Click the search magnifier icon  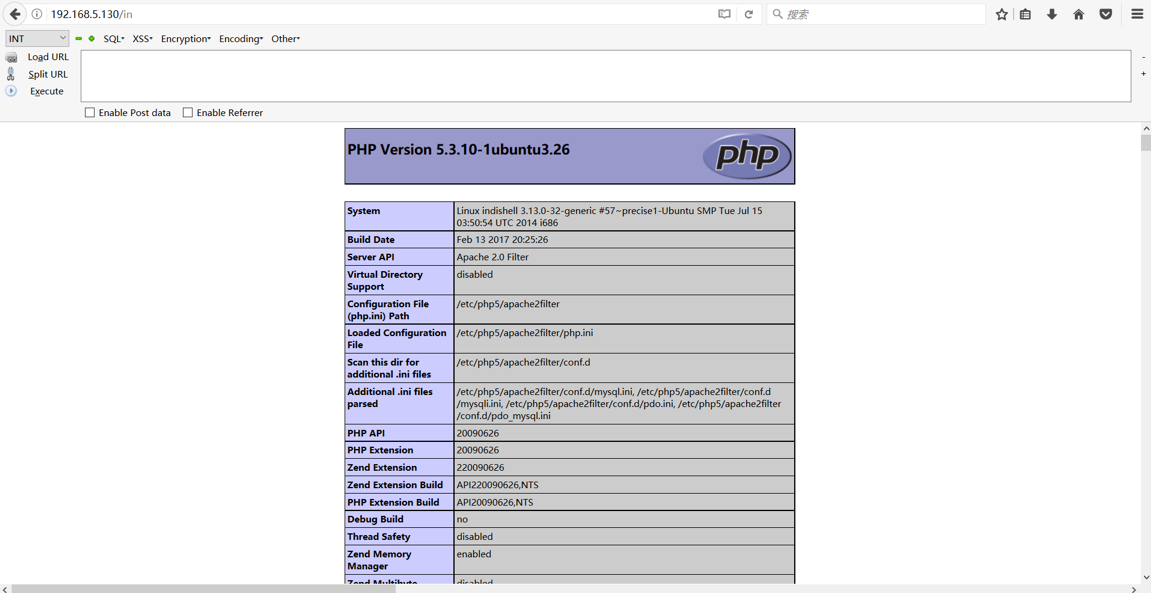click(x=777, y=14)
